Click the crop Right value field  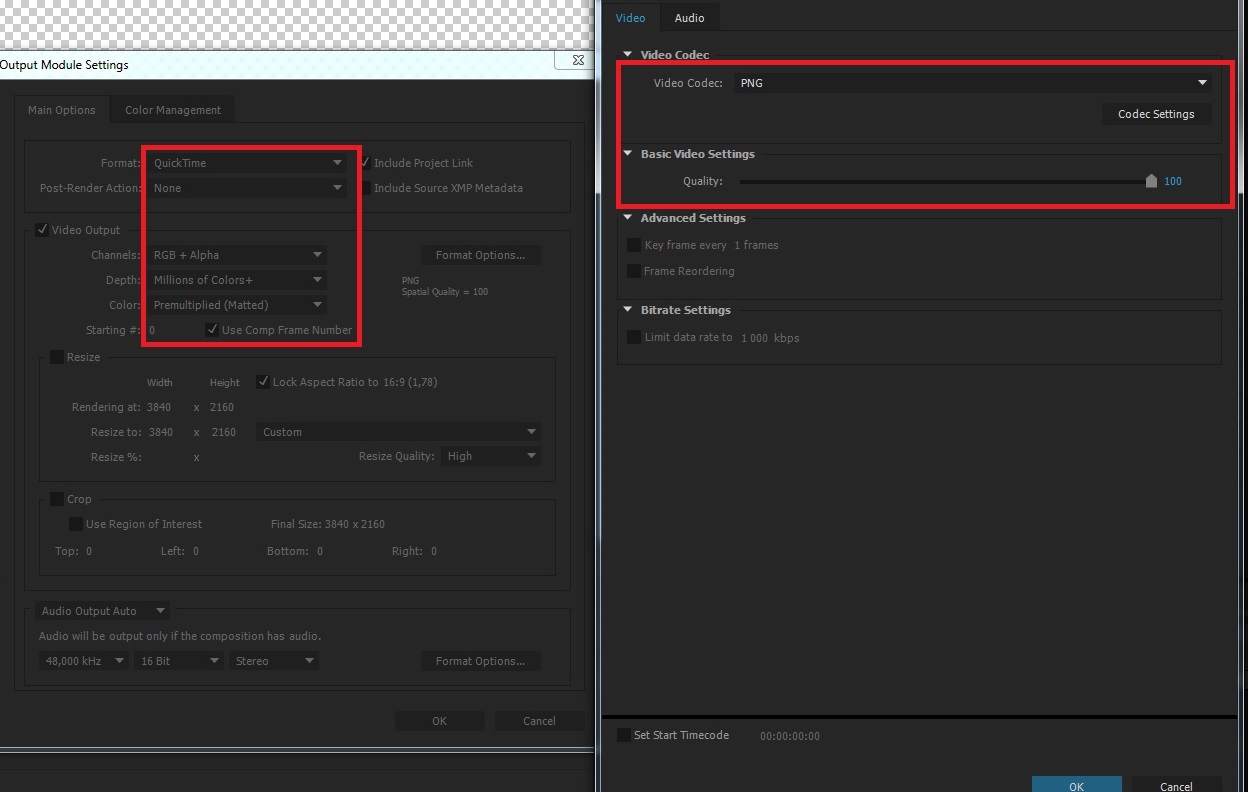point(433,551)
